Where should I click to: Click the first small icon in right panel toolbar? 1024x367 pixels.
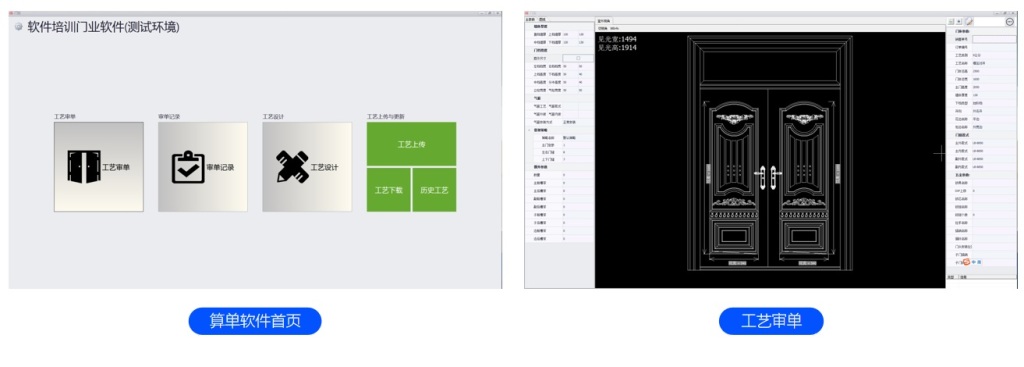point(951,22)
